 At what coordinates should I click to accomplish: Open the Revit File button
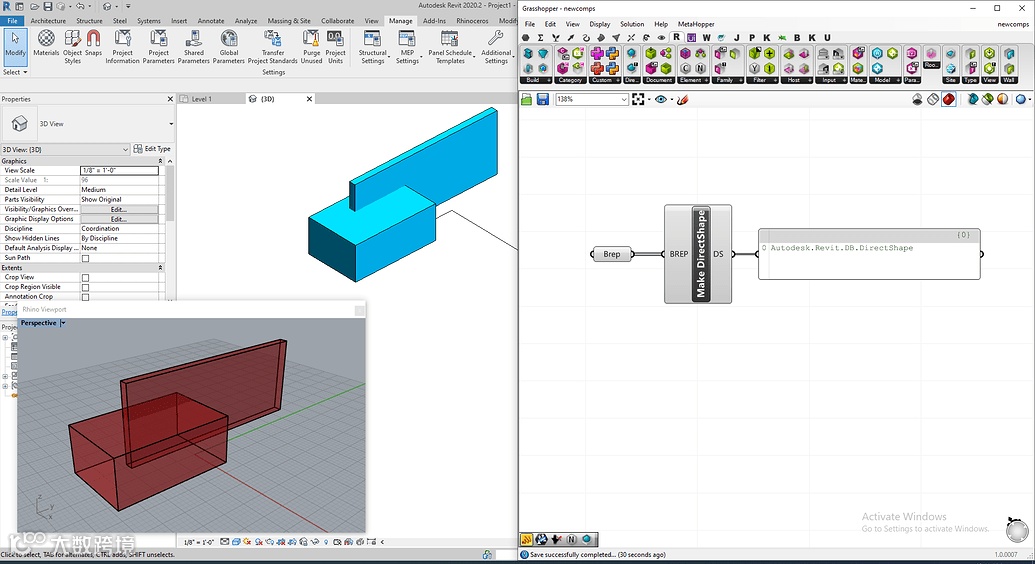[12, 20]
